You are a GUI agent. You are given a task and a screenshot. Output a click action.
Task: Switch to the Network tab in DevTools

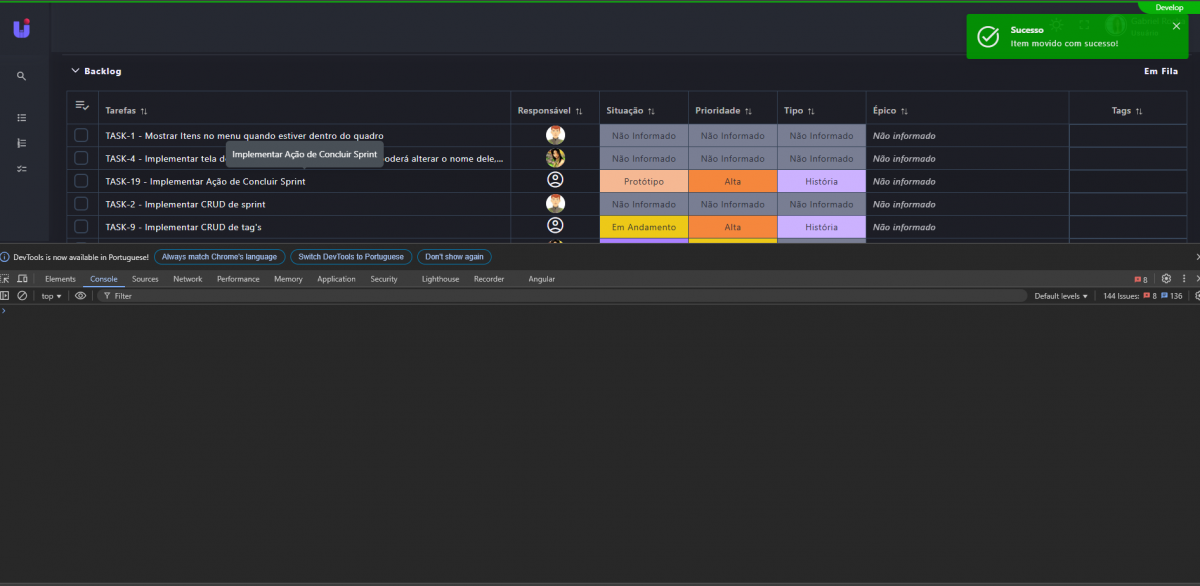coord(187,279)
